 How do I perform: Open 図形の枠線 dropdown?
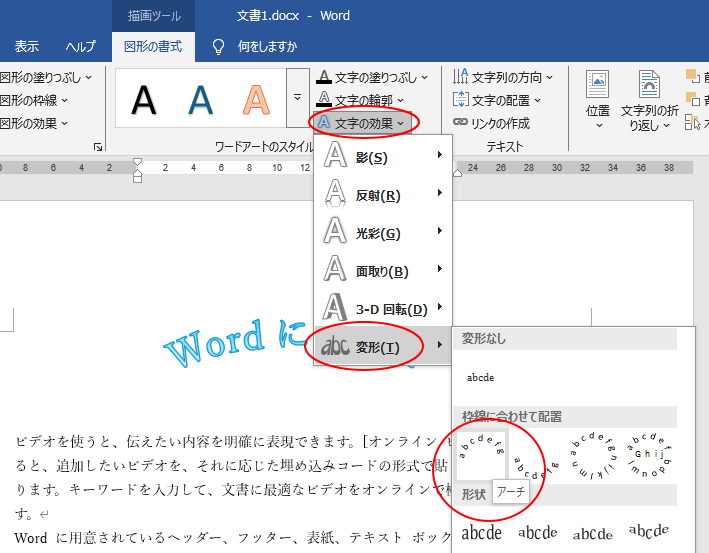click(x=34, y=100)
